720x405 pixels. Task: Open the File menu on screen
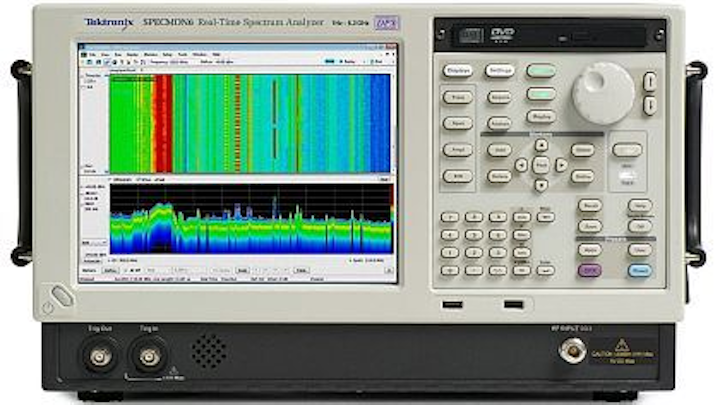92,55
